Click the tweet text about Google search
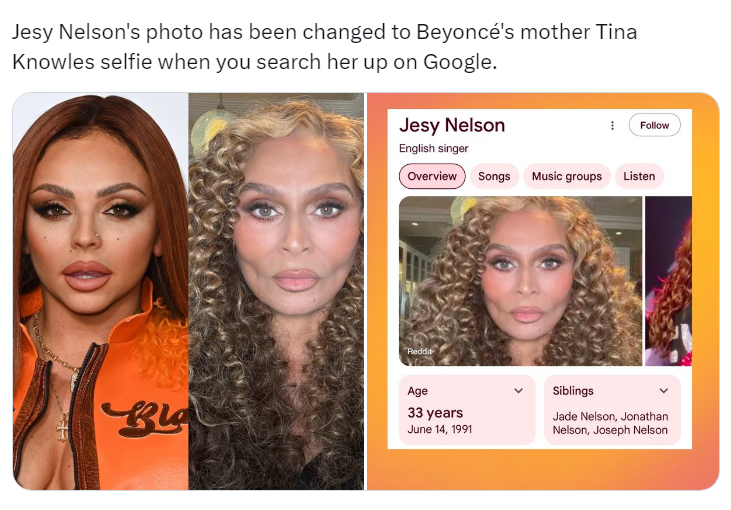The height and width of the screenshot is (510, 731). pos(324,47)
